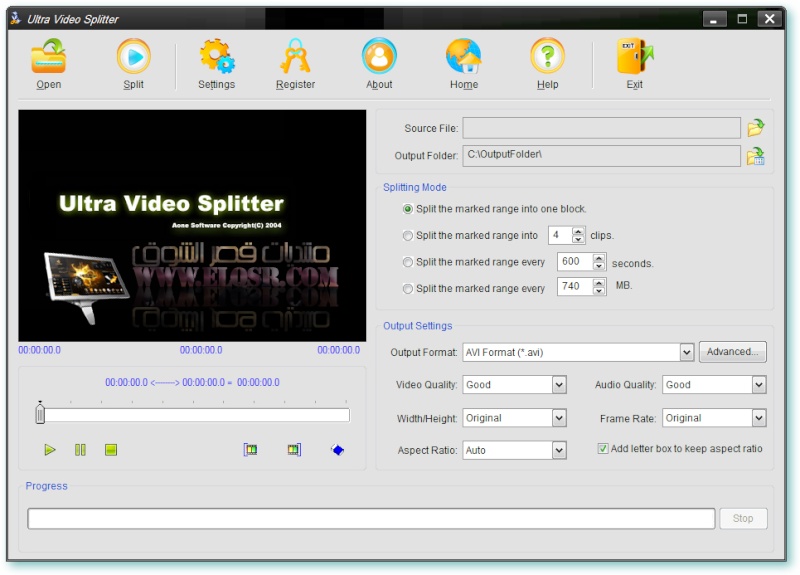
Task: Click the Source File input field
Action: [602, 128]
